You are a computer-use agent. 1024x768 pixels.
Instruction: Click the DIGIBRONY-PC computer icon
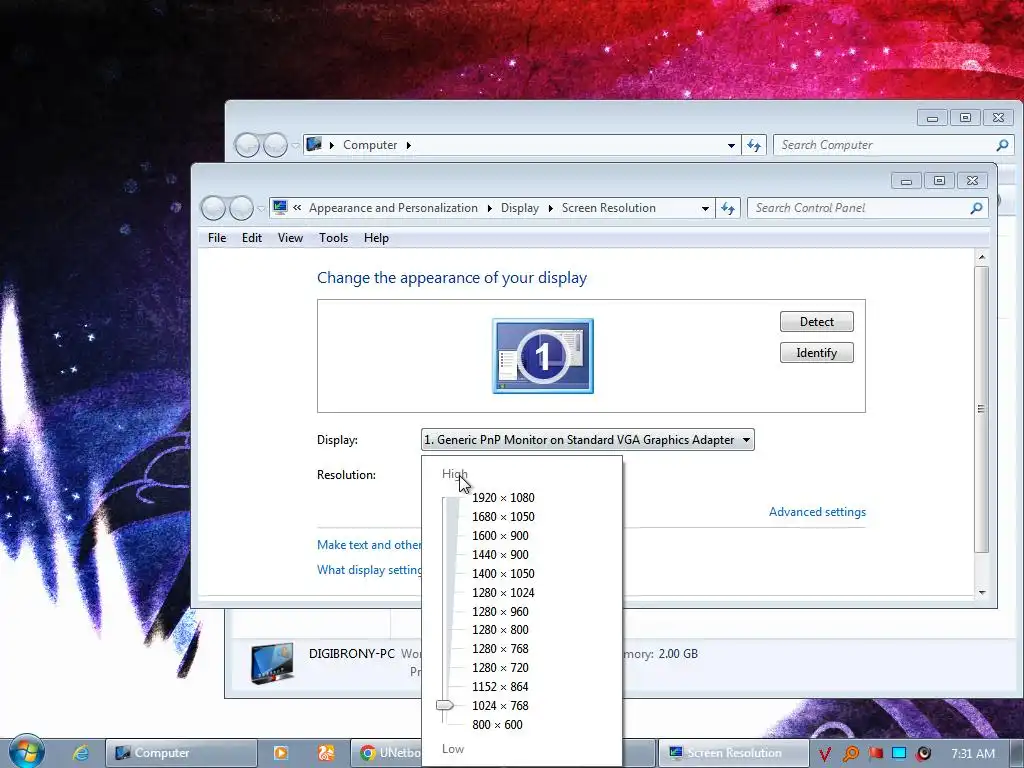click(272, 663)
